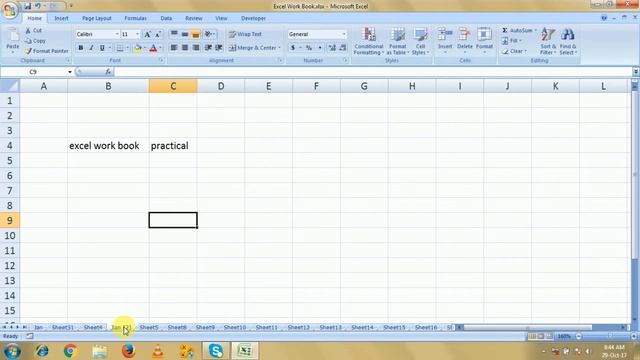Viewport: 640px width, 360px height.
Task: Open Conditional Formatting menu
Action: tap(369, 41)
